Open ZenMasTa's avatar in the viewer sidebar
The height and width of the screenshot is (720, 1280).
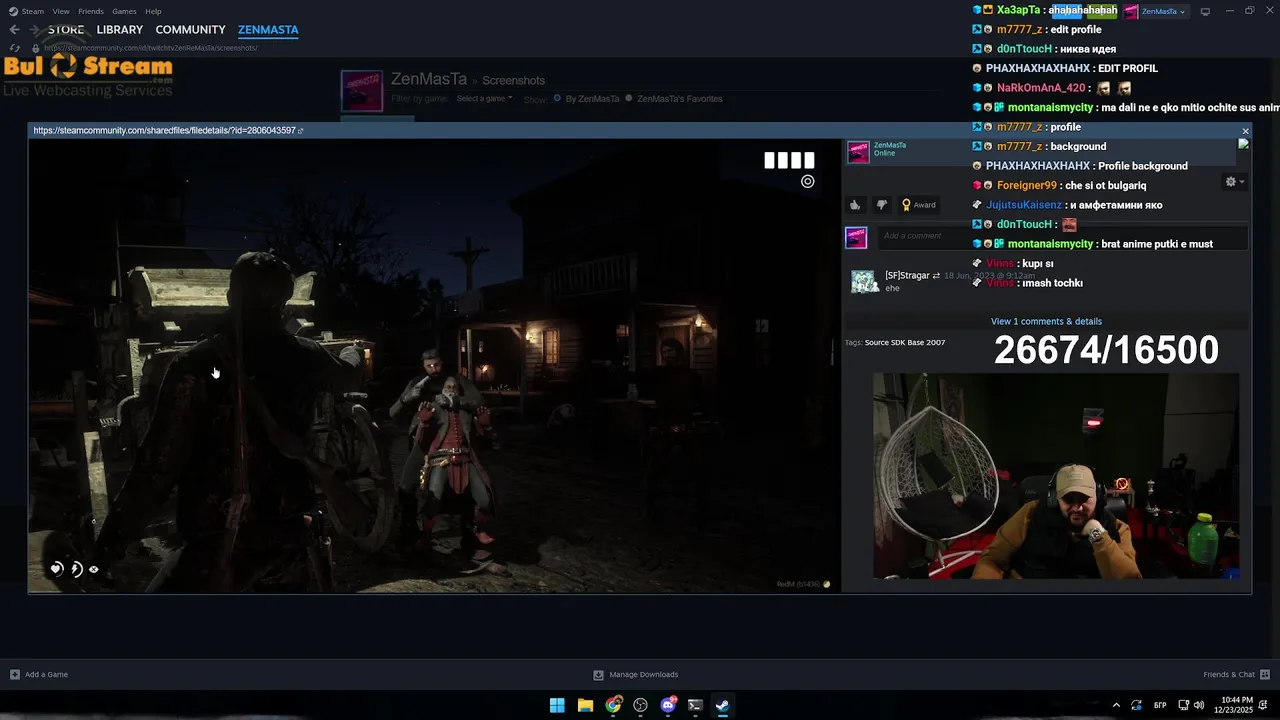click(x=858, y=151)
